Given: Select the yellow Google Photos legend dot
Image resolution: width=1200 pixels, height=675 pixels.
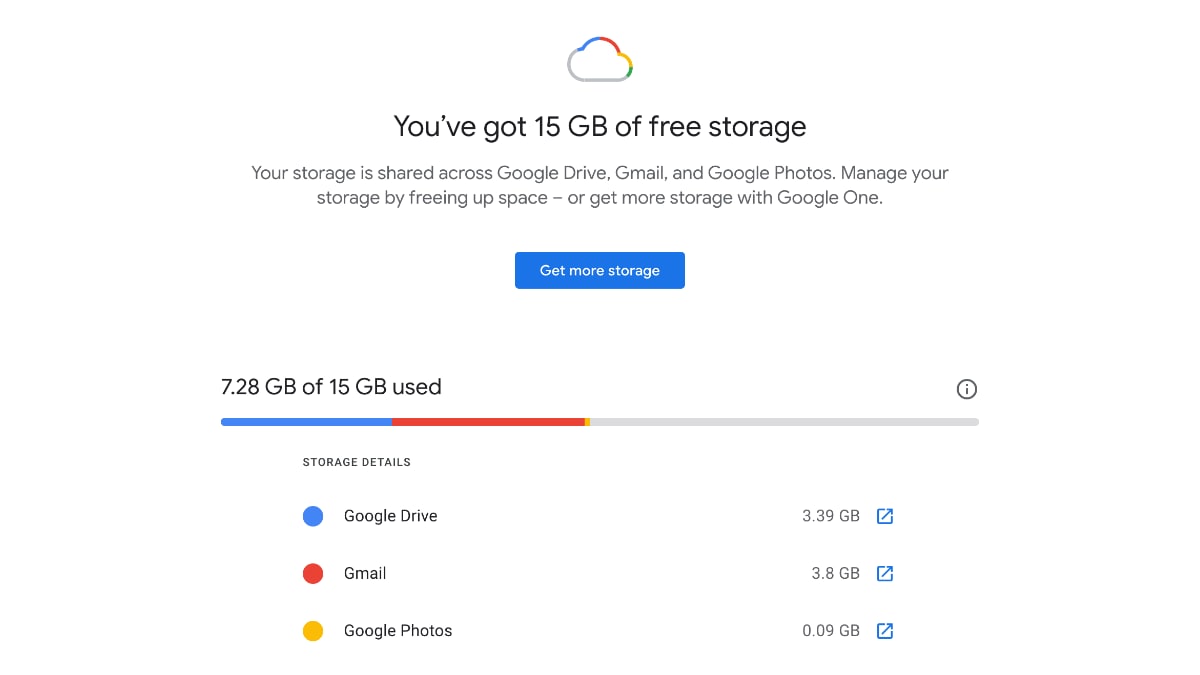Looking at the screenshot, I should [313, 630].
